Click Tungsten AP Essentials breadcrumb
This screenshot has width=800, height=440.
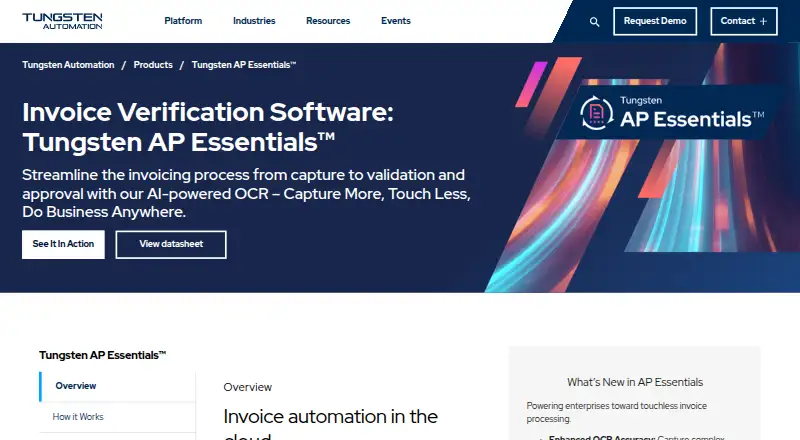pyautogui.click(x=244, y=65)
